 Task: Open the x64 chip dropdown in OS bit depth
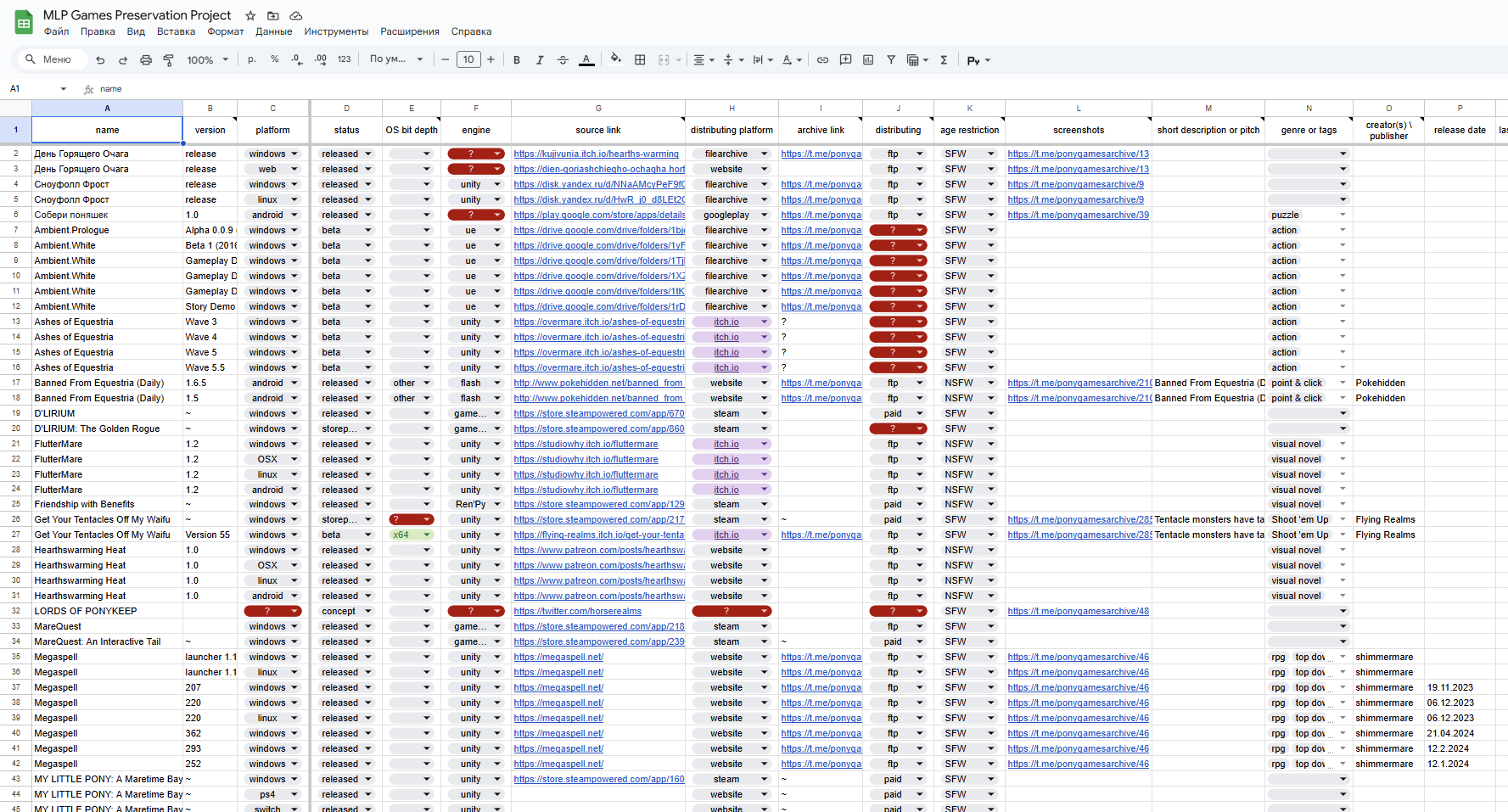point(412,535)
